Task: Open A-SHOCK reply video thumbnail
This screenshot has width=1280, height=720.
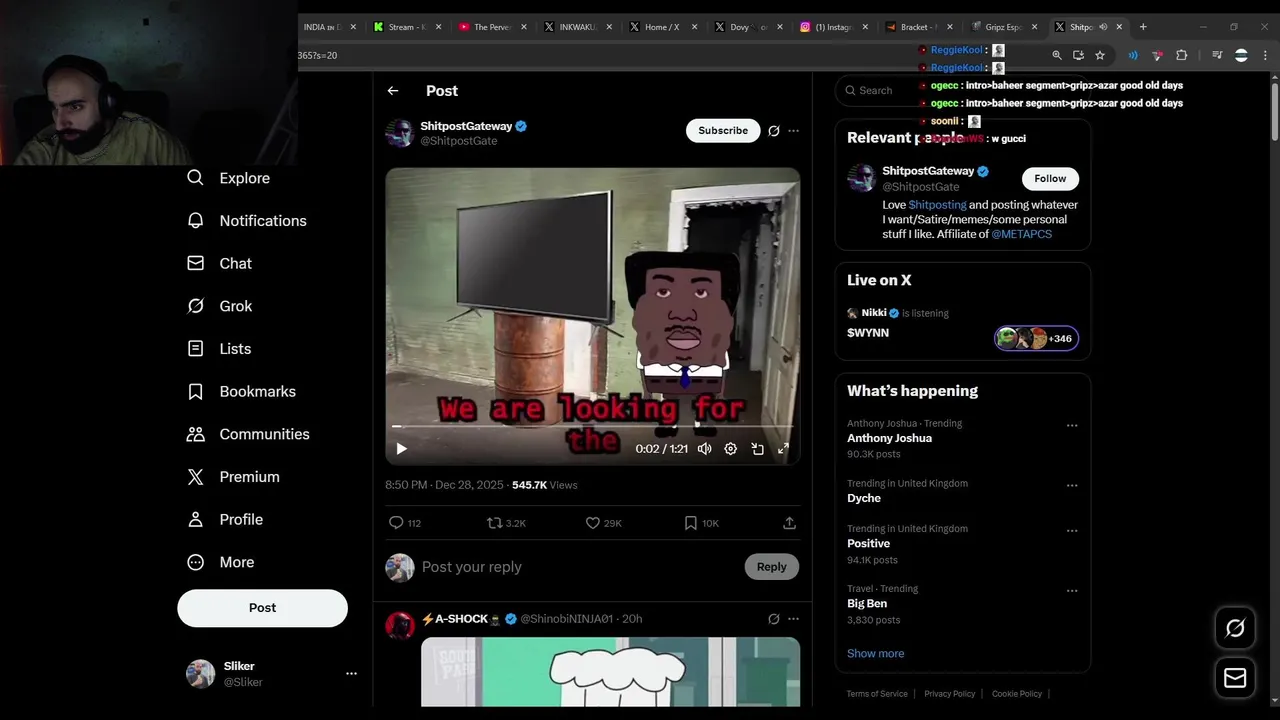Action: click(610, 672)
